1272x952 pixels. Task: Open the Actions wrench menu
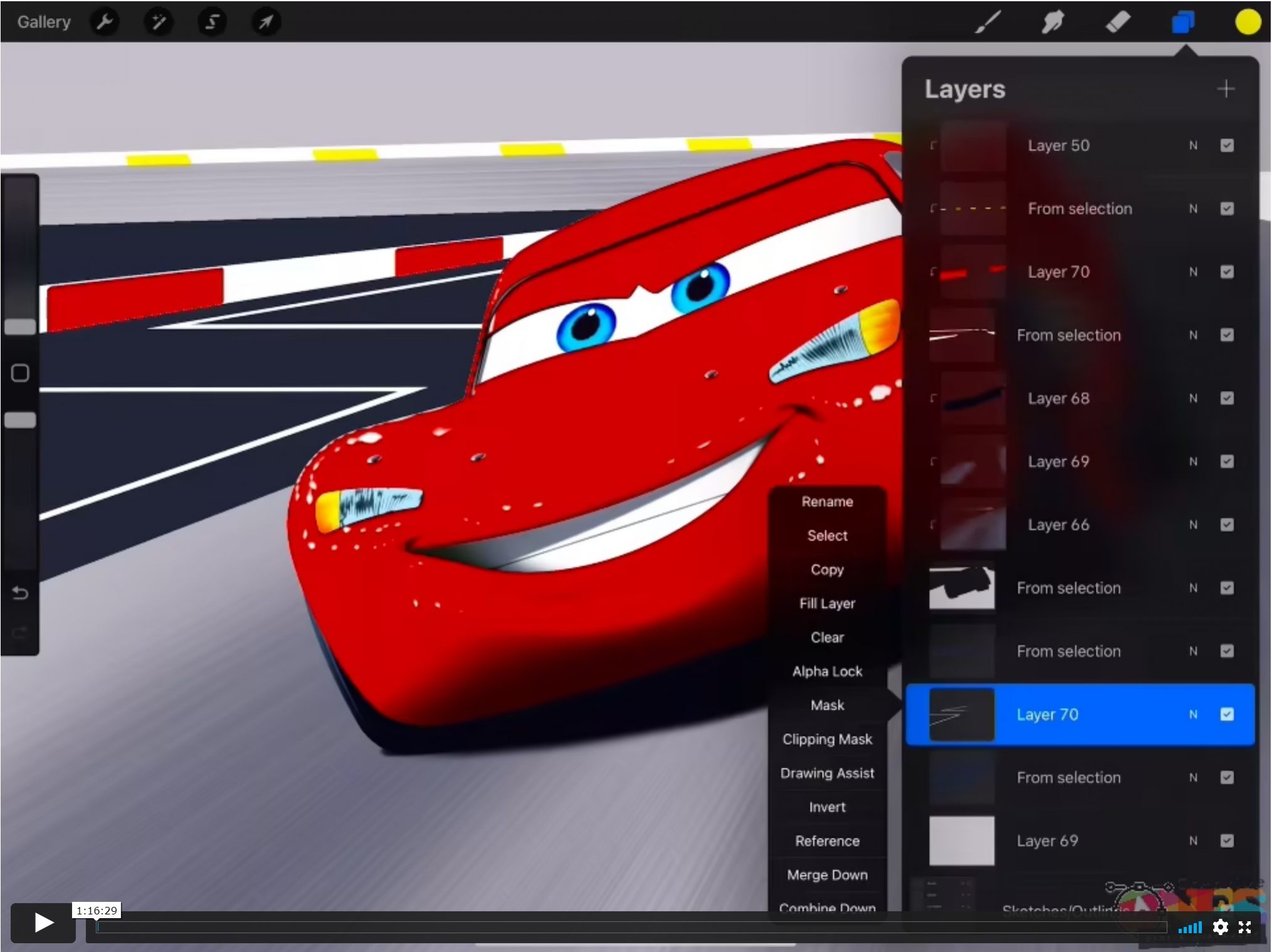tap(105, 22)
